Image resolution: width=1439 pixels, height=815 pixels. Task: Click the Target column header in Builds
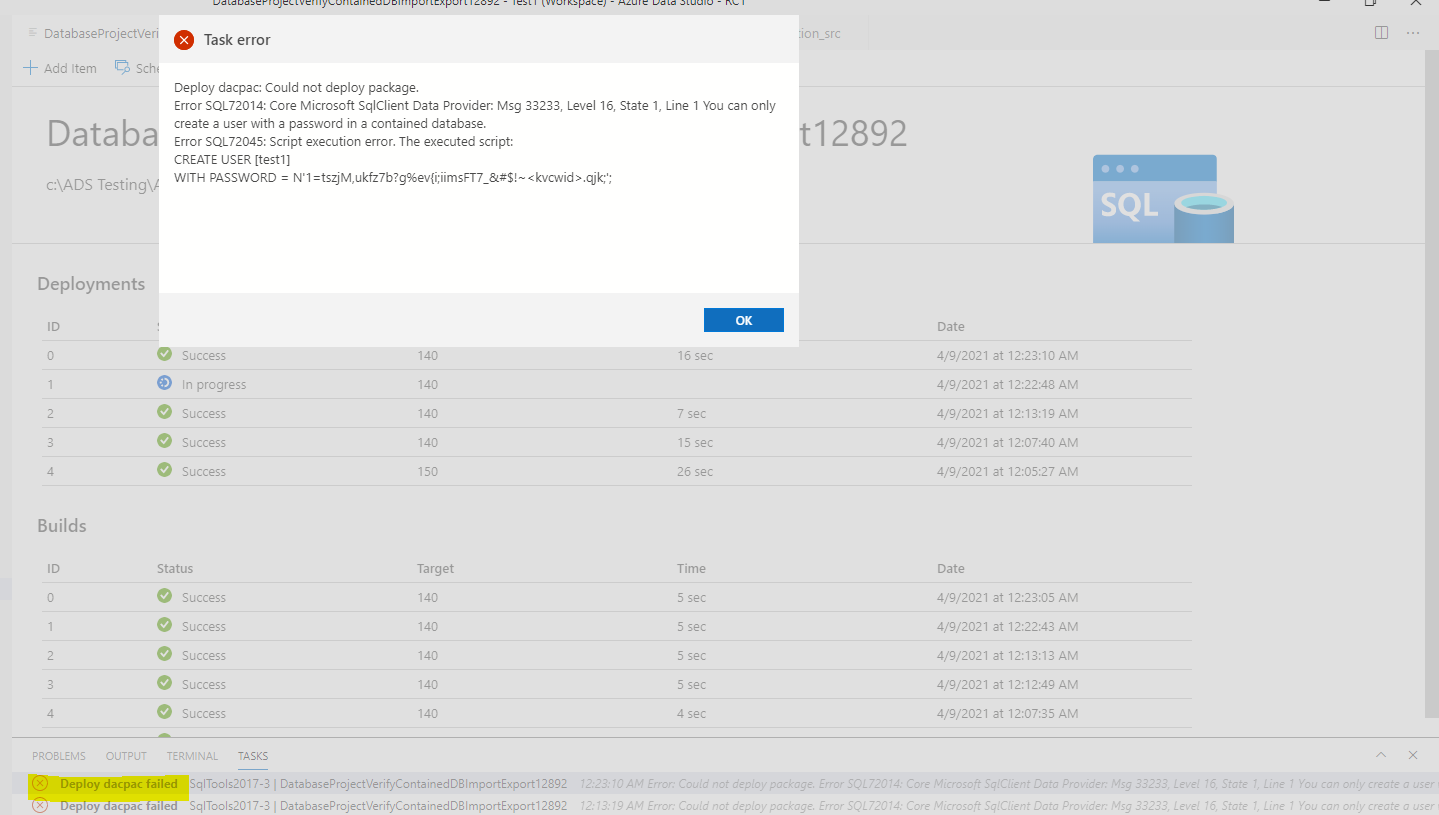click(x=435, y=569)
